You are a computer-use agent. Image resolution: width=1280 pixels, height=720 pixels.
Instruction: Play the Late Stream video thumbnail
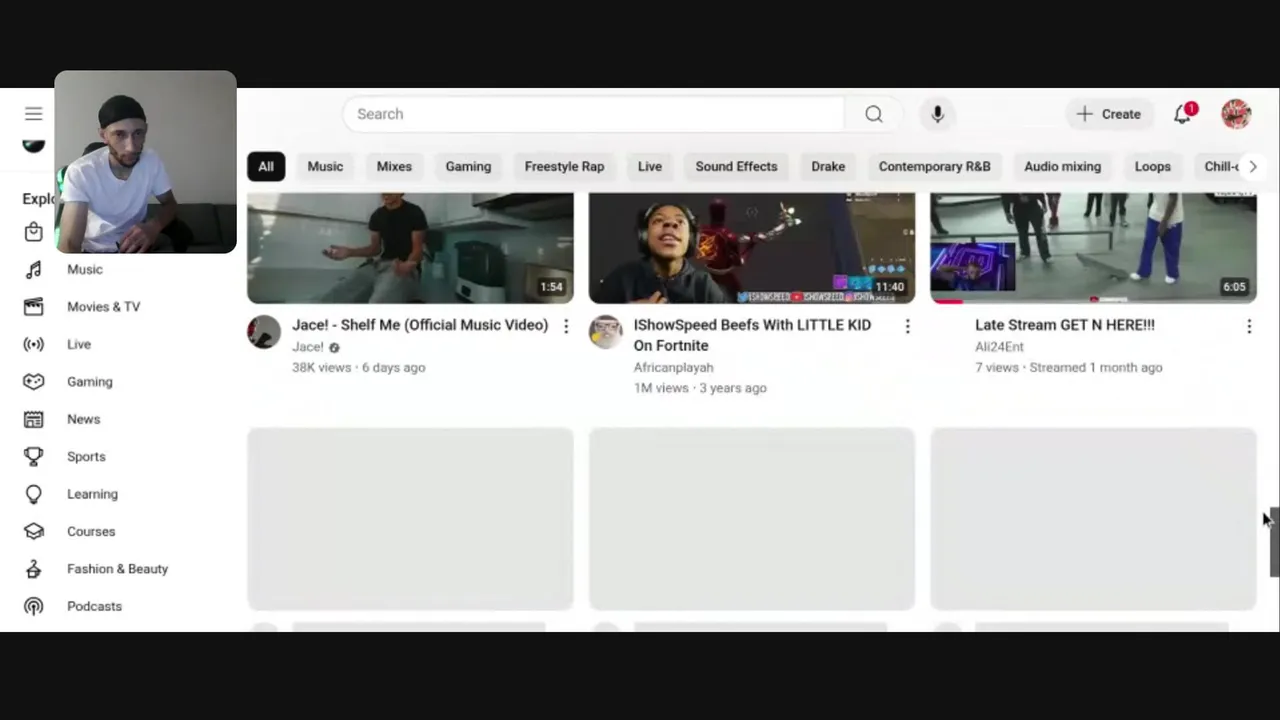[1093, 248]
